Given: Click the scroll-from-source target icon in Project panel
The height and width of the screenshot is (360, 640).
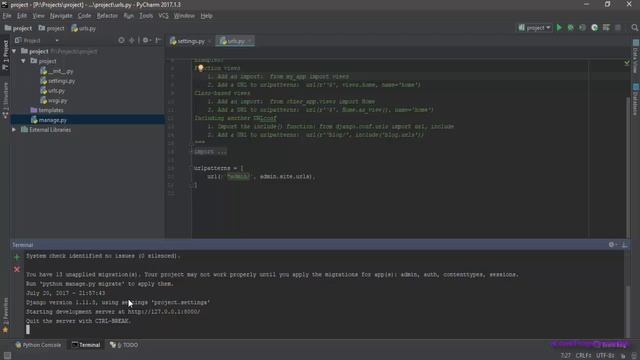Looking at the screenshot, I should coord(121,40).
